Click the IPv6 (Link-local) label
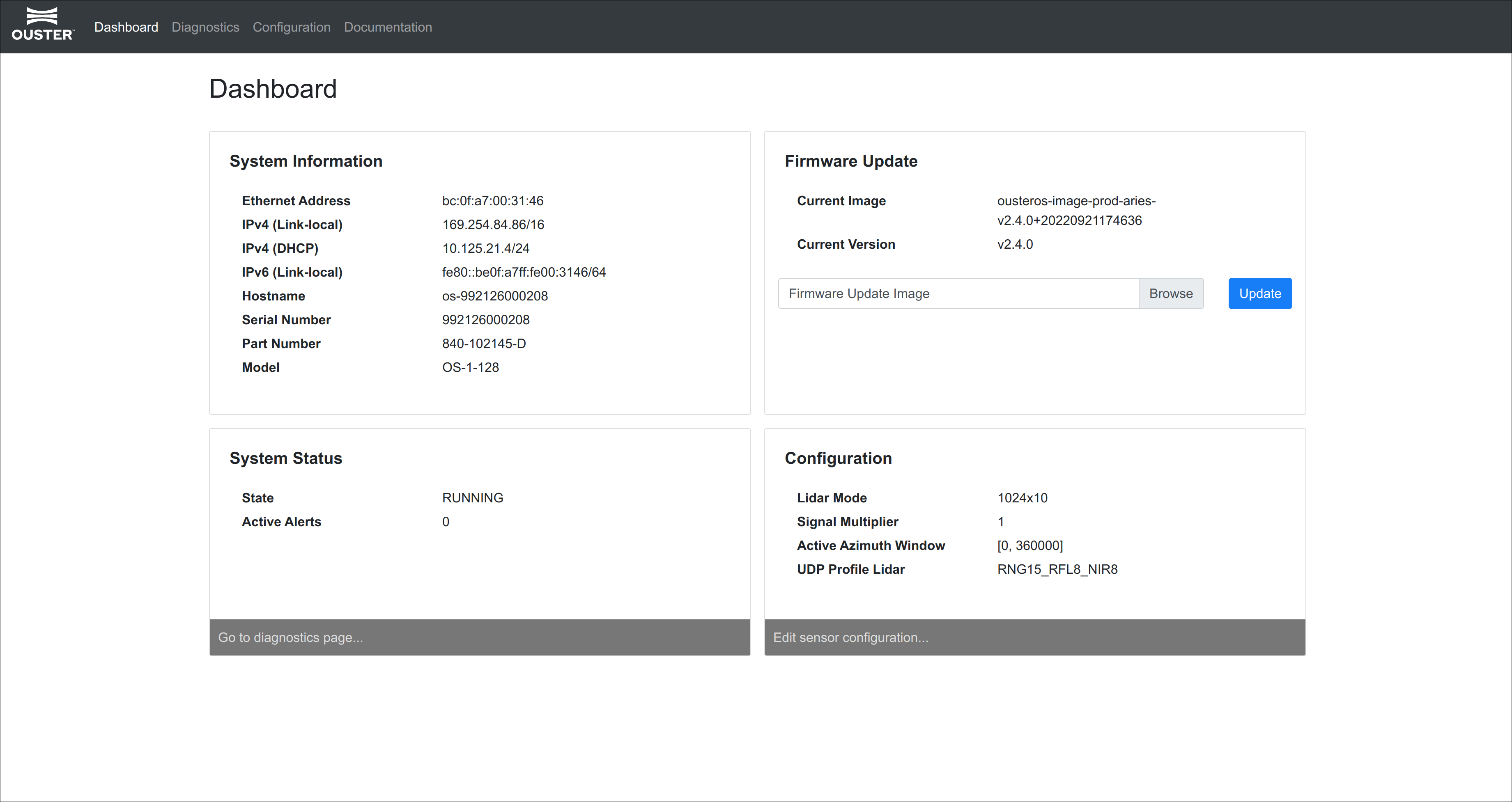The width and height of the screenshot is (1512, 802). [292, 272]
